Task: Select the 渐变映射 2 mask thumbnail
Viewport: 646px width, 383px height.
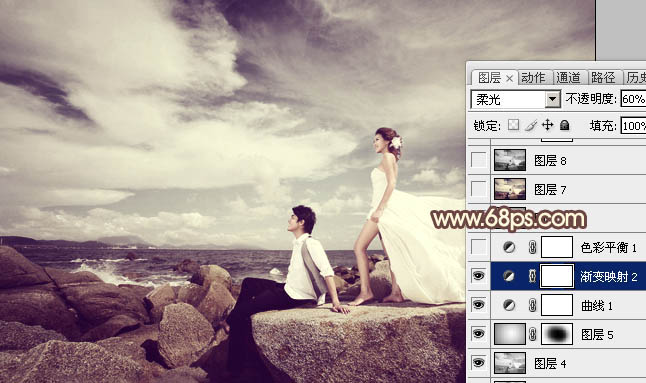Action: tap(557, 276)
